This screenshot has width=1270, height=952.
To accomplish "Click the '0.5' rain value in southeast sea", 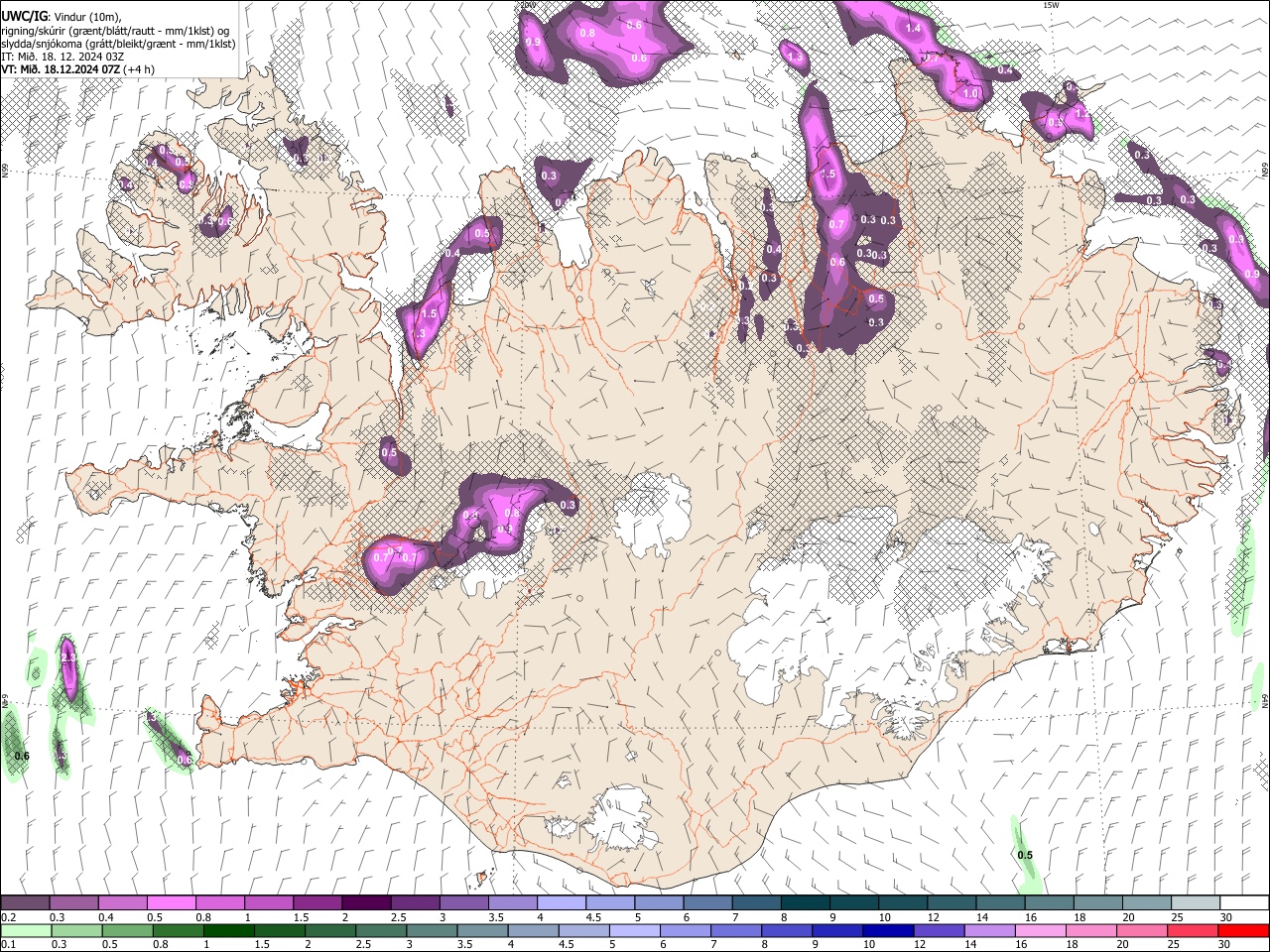I will [x=1025, y=855].
